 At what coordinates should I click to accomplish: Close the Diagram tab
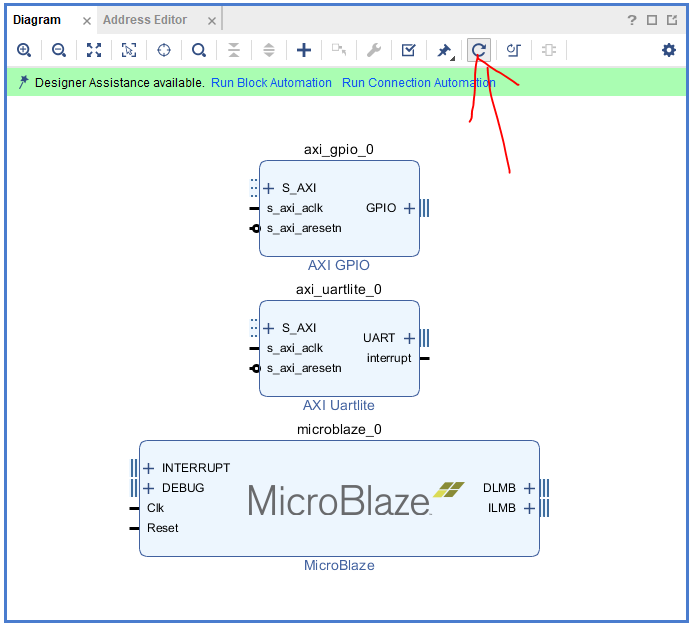pos(87,21)
